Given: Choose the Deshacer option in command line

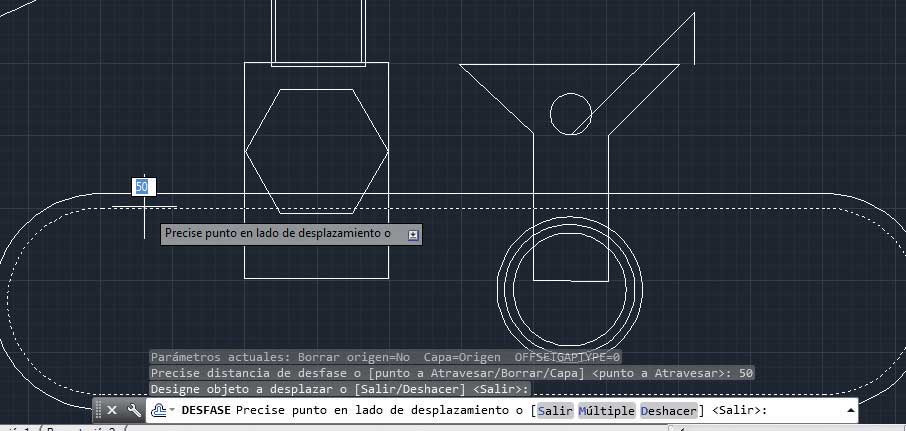Looking at the screenshot, I should 668,410.
